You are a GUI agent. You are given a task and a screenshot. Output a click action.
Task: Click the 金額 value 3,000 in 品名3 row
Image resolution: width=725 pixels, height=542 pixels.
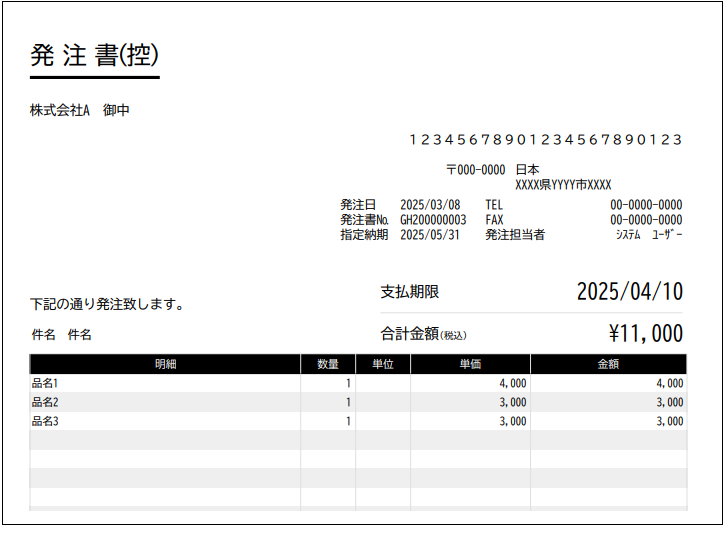click(x=670, y=421)
